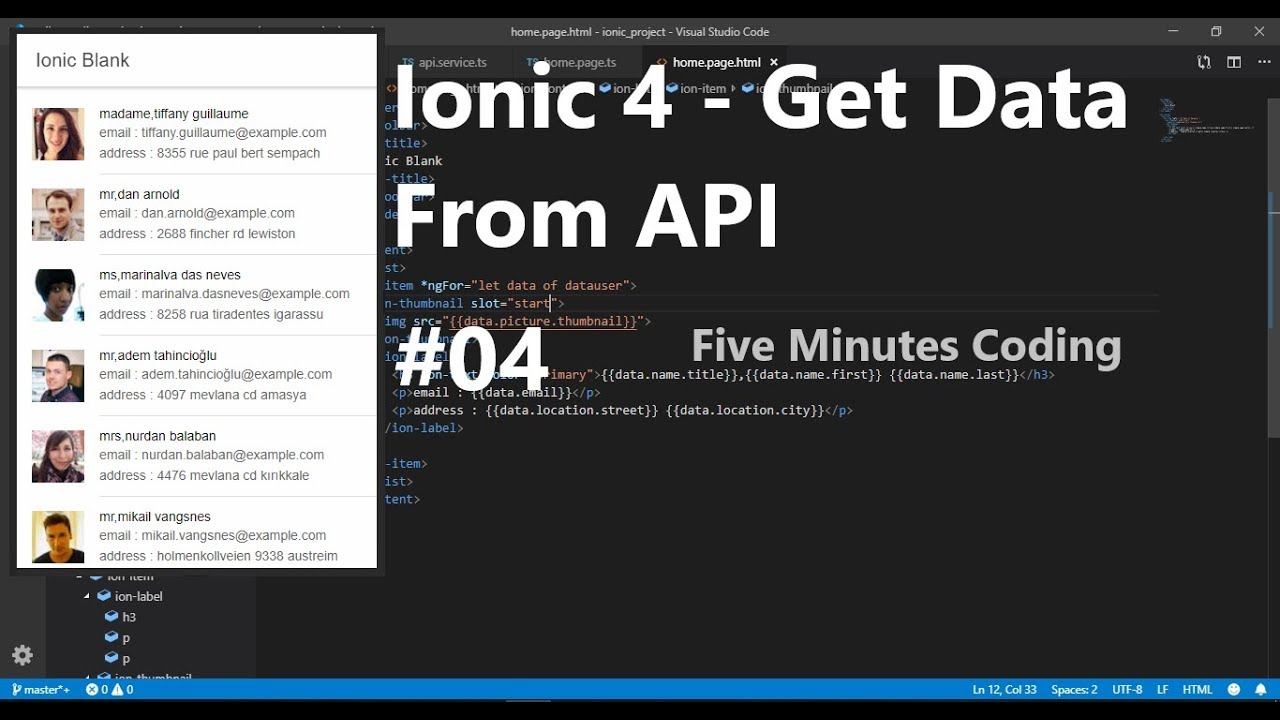Open the feedback smiley icon in status bar
This screenshot has height=720, width=1280.
click(x=1233, y=689)
